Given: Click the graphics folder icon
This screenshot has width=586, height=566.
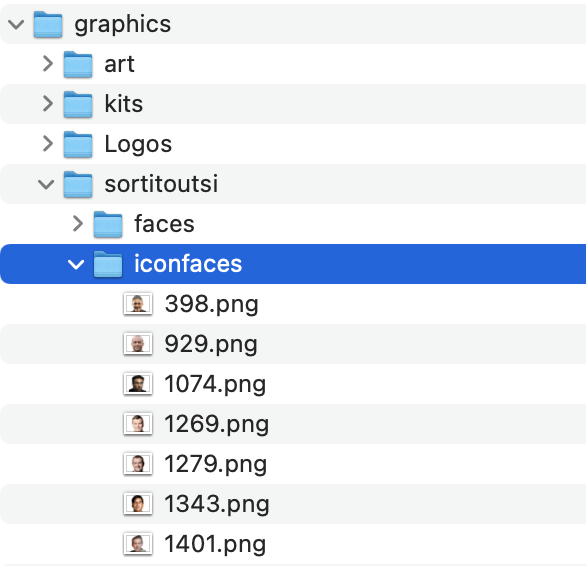Looking at the screenshot, I should (x=48, y=24).
